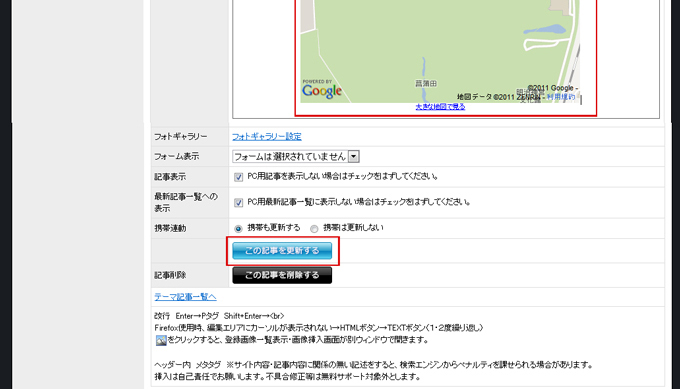Open 大きな地図で見る link below the map
Image resolution: width=680 pixels, height=389 pixels.
[x=440, y=107]
